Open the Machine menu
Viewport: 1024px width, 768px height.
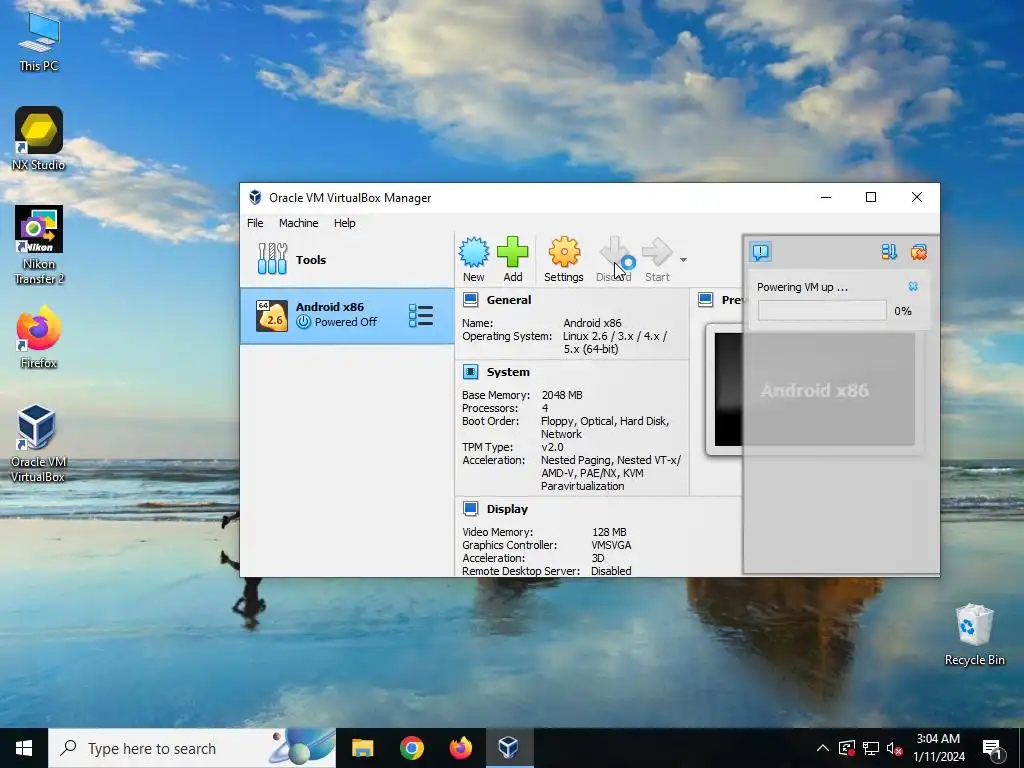(x=298, y=223)
